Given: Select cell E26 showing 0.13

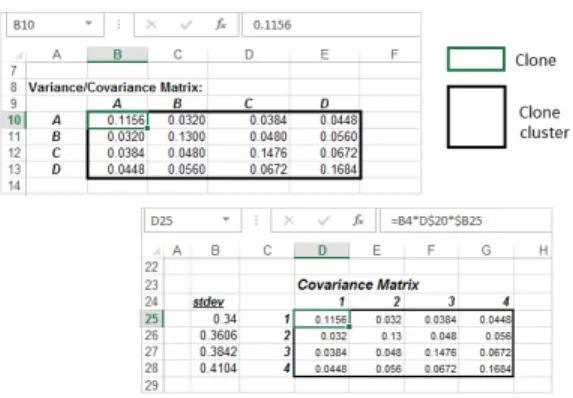Looking at the screenshot, I should coord(377,335).
